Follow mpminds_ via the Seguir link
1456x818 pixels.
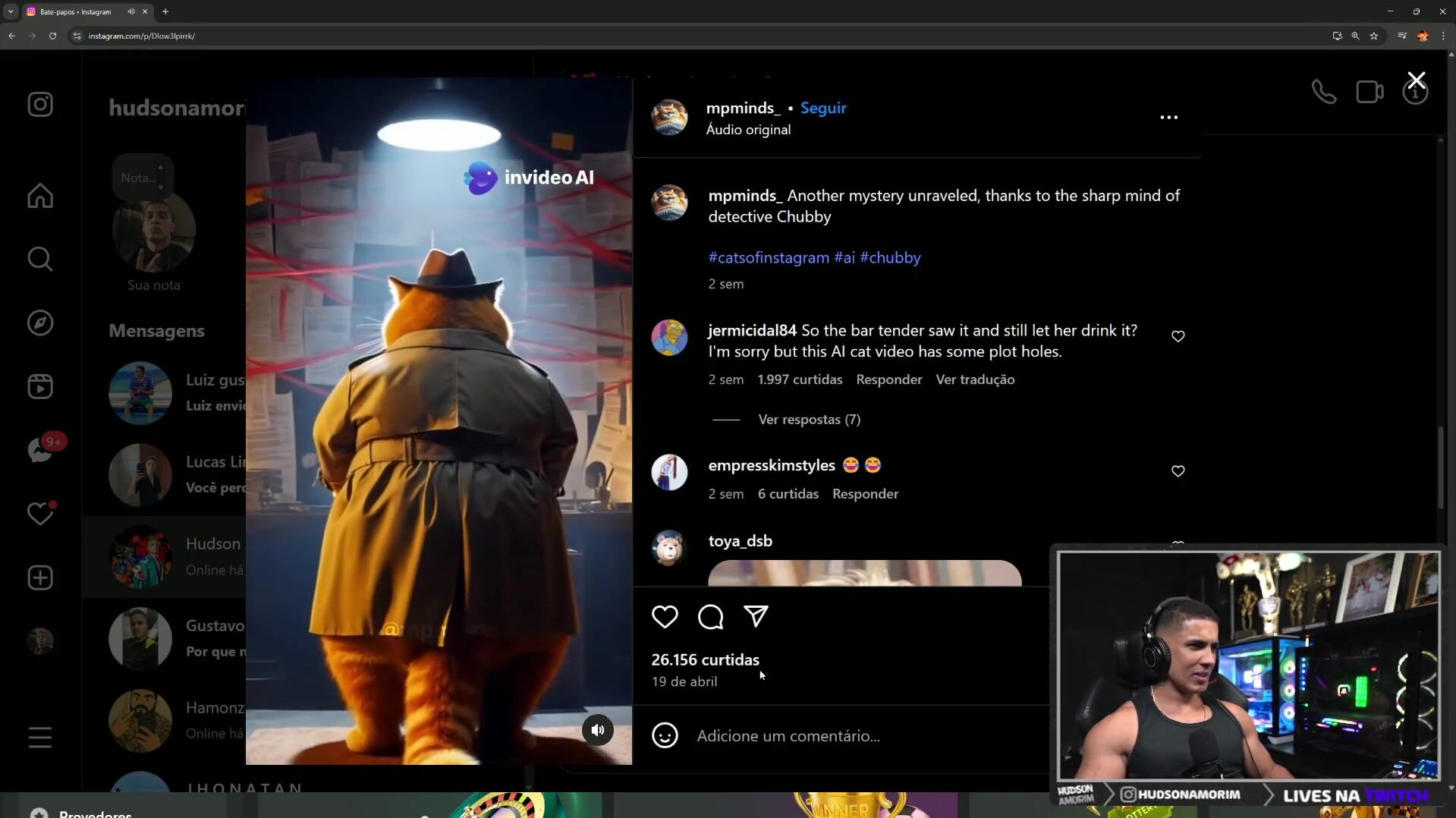(x=823, y=108)
